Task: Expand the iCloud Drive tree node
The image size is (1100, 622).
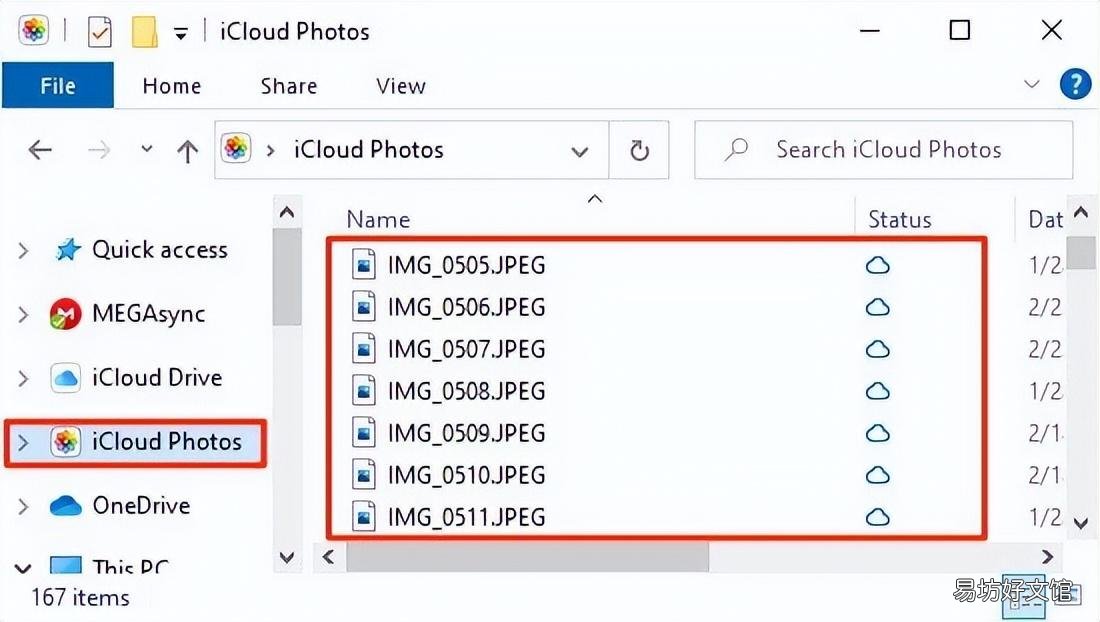Action: 23,378
